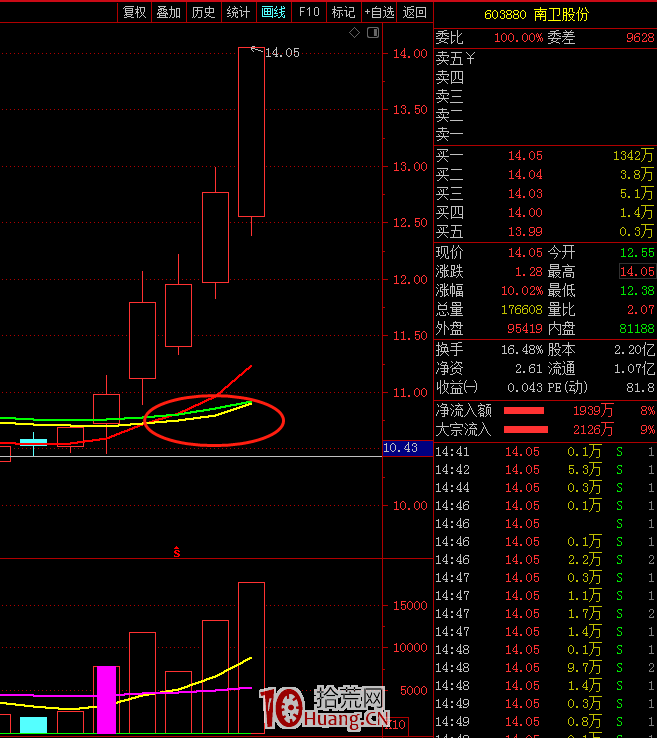Select the 14:48 tick with 9.7万 volume
The image size is (657, 738).
click(545, 668)
